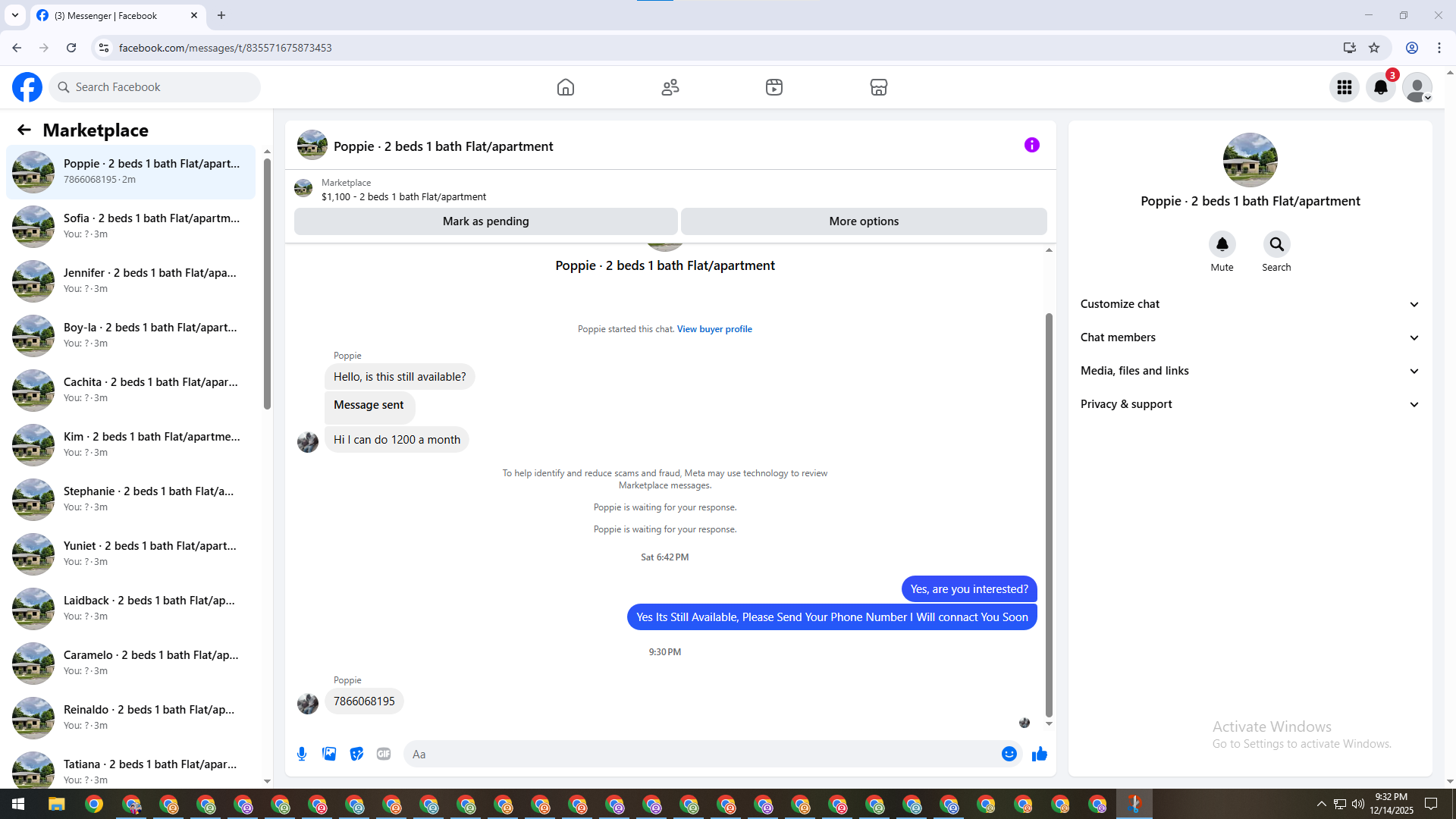This screenshot has height=819, width=1456.
Task: Search within the conversation
Action: coord(1276,244)
